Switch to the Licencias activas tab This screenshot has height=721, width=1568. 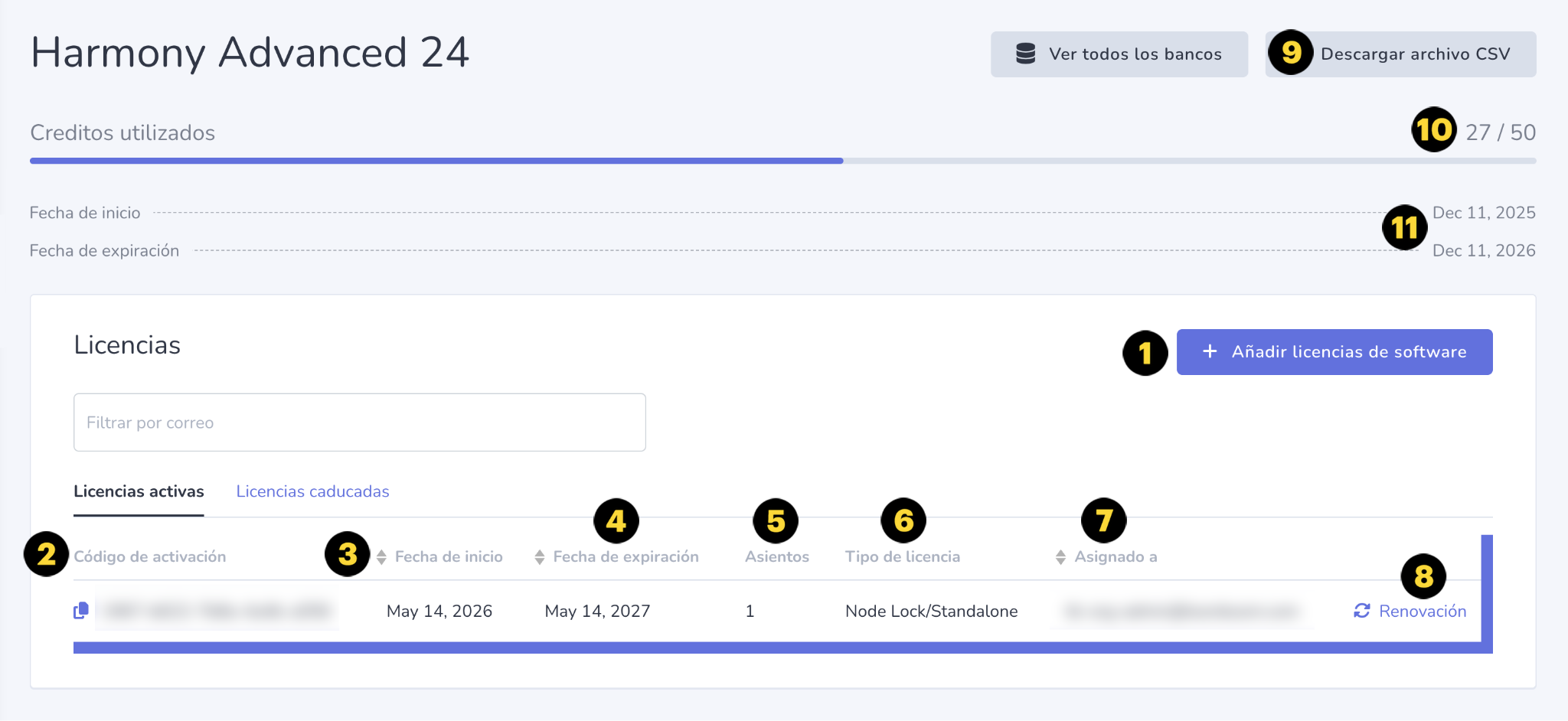tap(139, 491)
